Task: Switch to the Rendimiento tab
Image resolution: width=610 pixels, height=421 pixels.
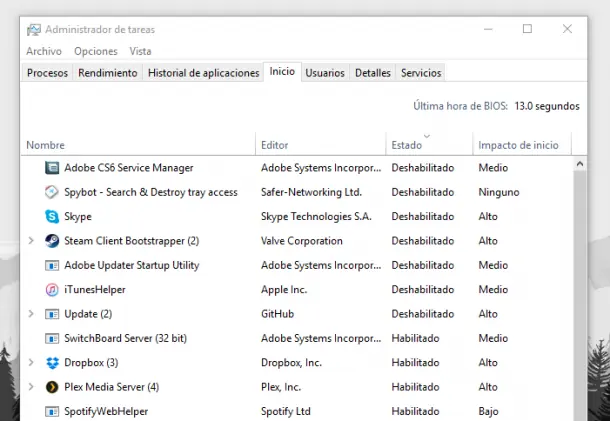Action: 108,73
